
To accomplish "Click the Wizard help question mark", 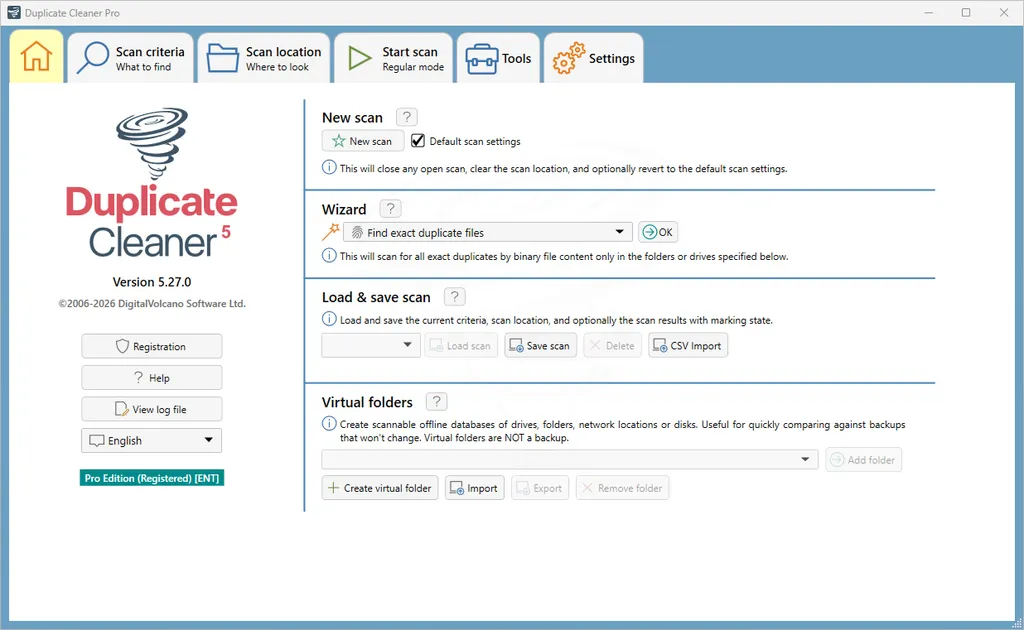I will [x=390, y=208].
